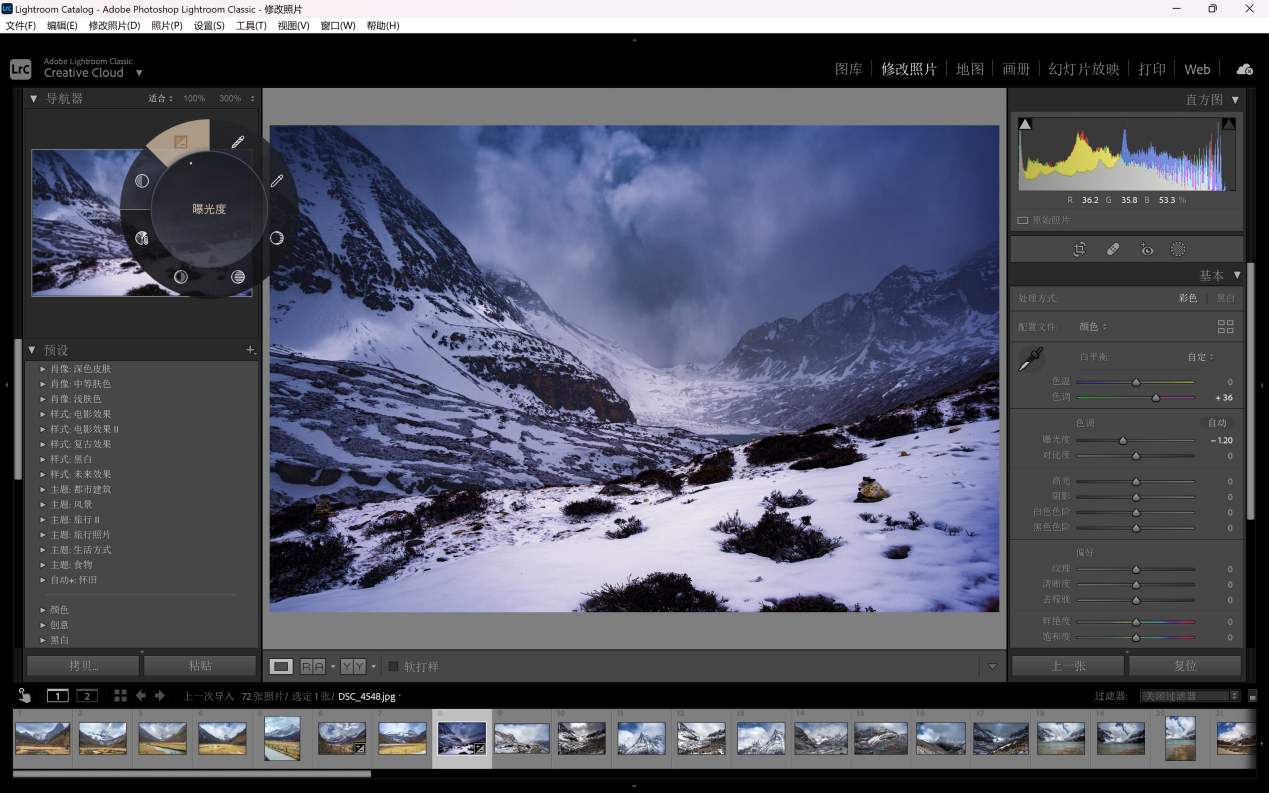Click the 曝光度 slider handle
The height and width of the screenshot is (793, 1269).
[1123, 440]
